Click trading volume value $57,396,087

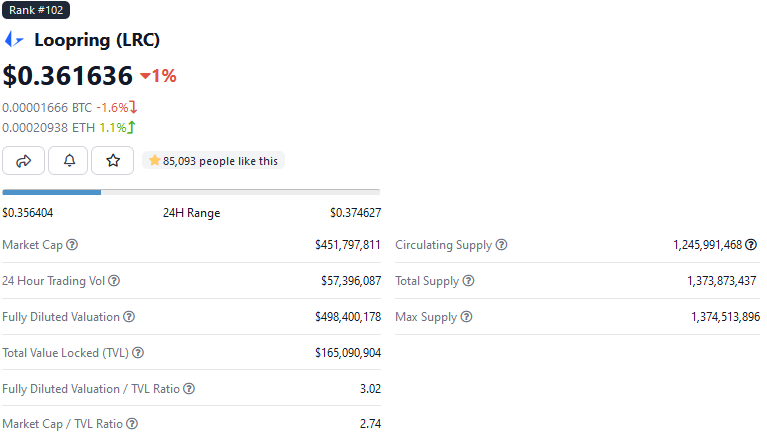351,281
